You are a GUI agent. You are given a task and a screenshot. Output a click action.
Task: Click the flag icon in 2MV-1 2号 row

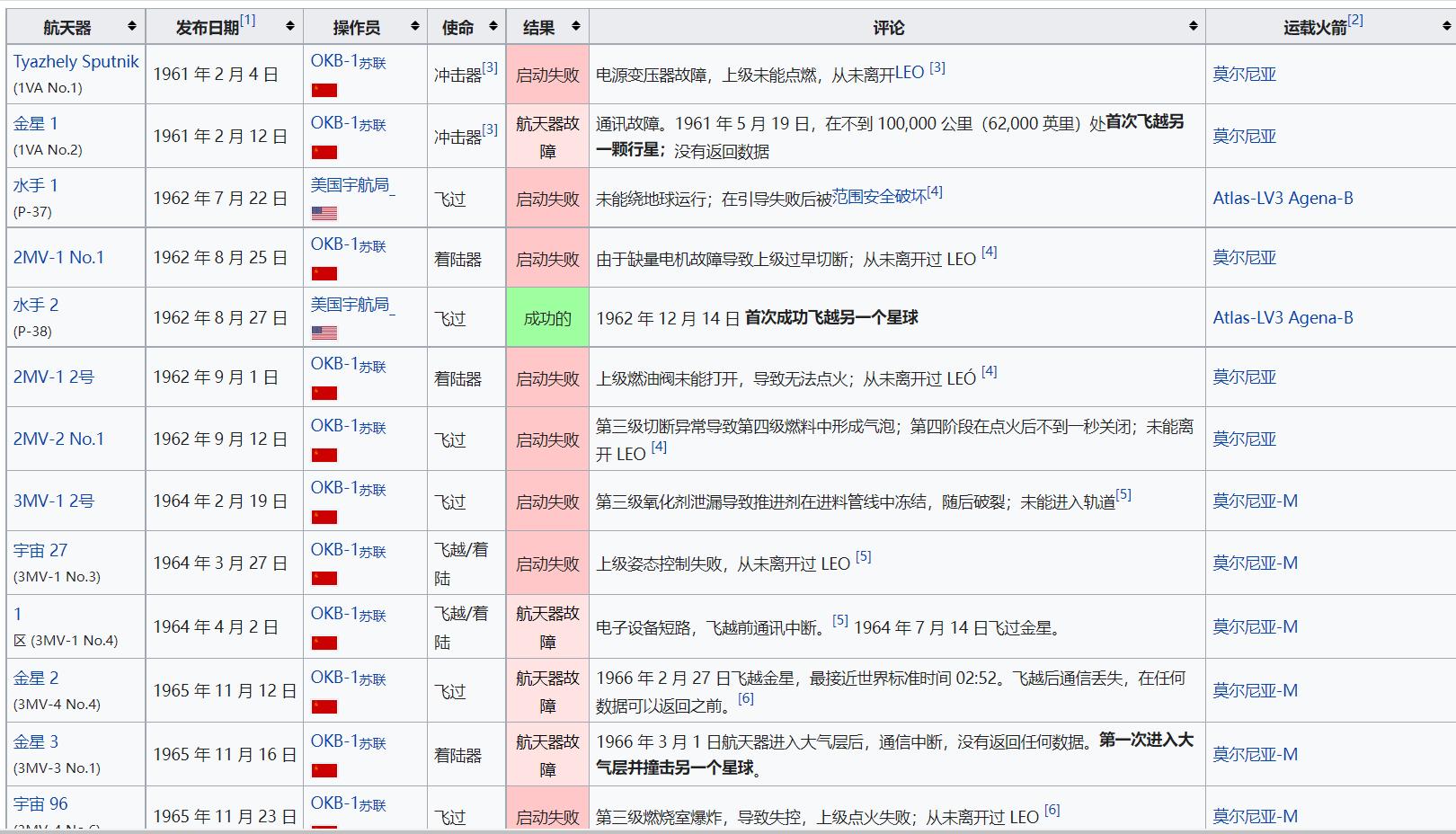pos(324,393)
